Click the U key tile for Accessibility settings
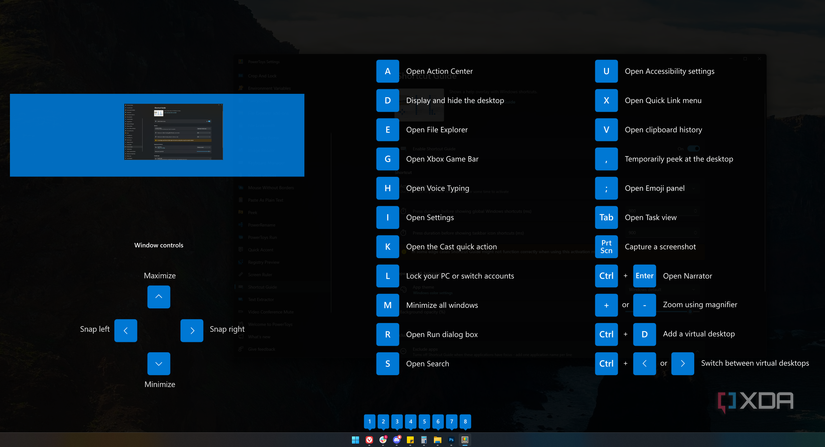Screen dimensions: 825x447 click(x=606, y=72)
